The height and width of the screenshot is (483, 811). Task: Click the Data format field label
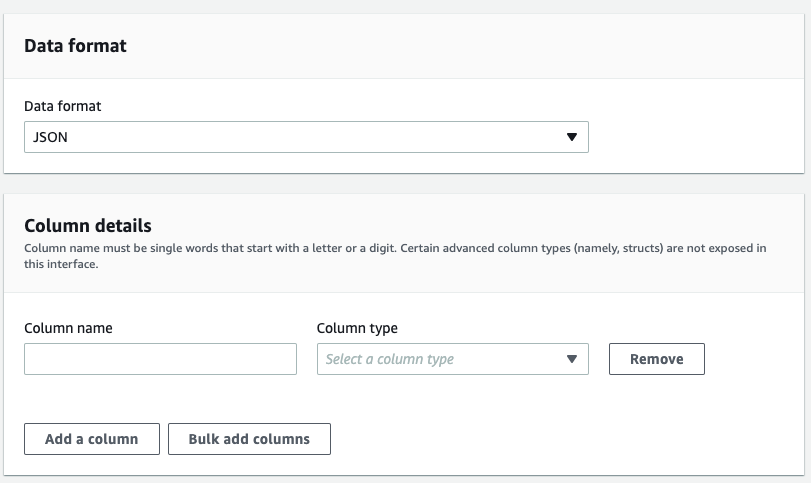click(x=62, y=106)
